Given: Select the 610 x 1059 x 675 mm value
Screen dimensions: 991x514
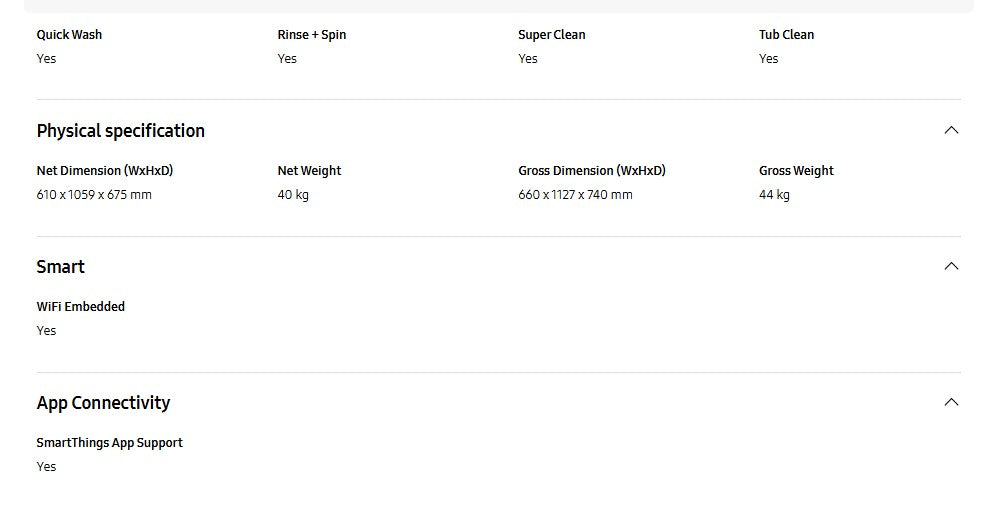Looking at the screenshot, I should [94, 195].
